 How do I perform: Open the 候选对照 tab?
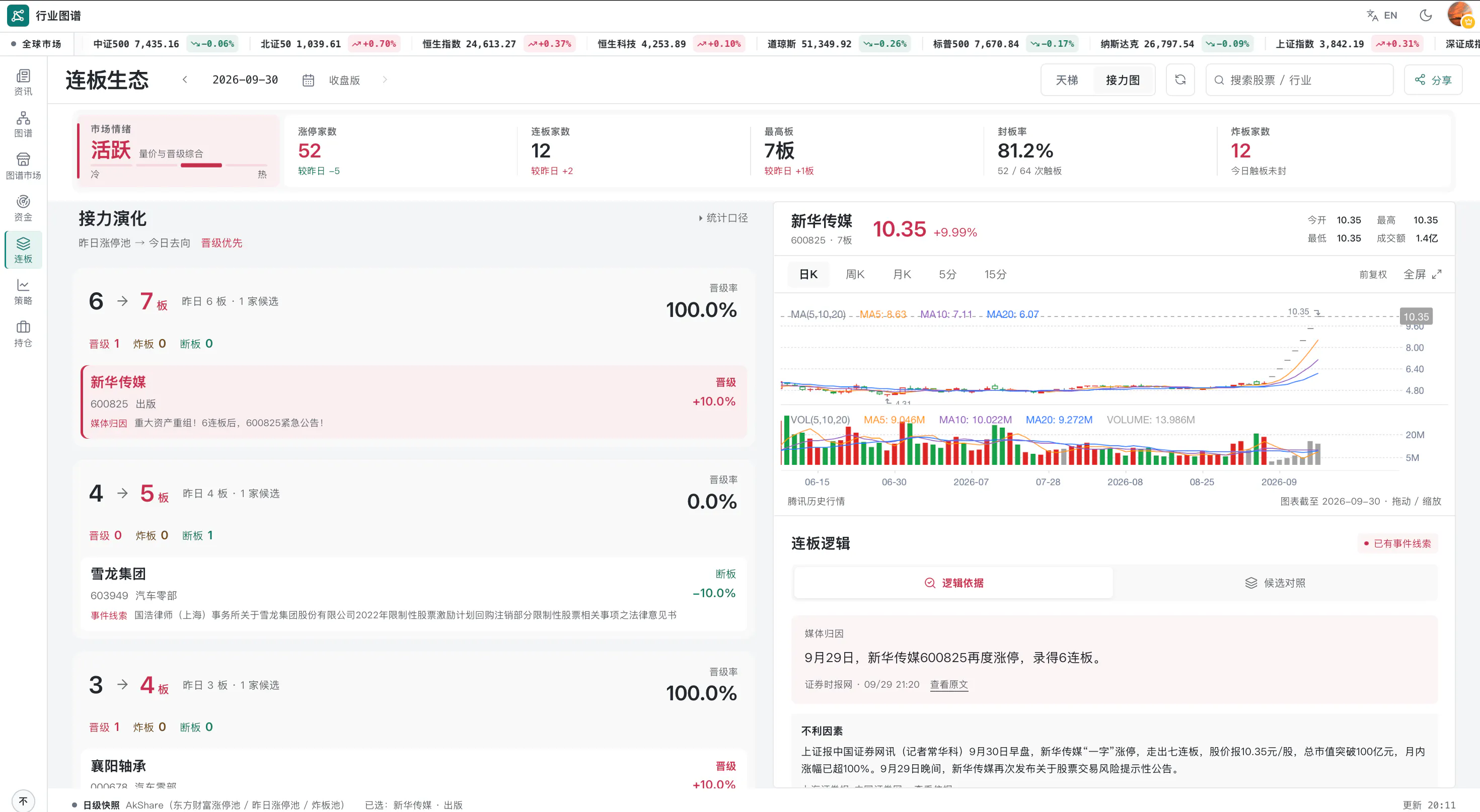pos(1275,583)
